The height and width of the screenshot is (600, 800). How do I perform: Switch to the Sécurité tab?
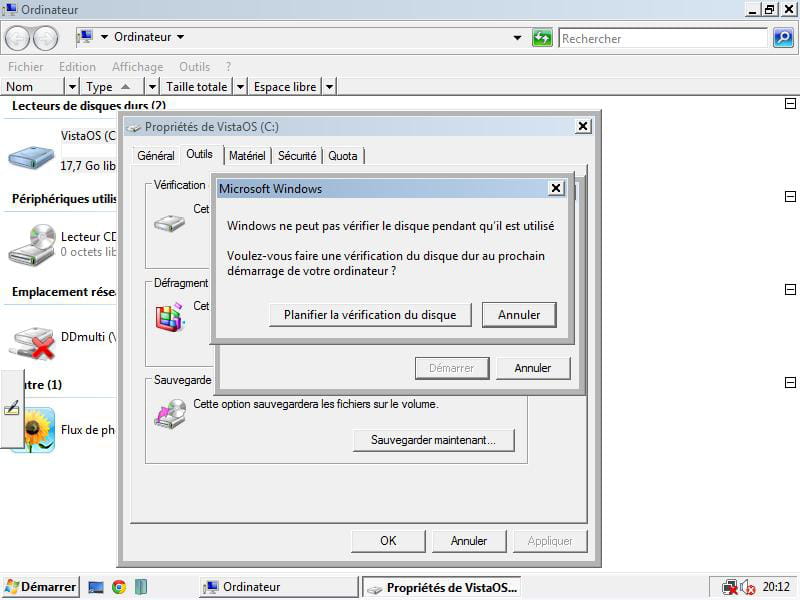point(297,156)
